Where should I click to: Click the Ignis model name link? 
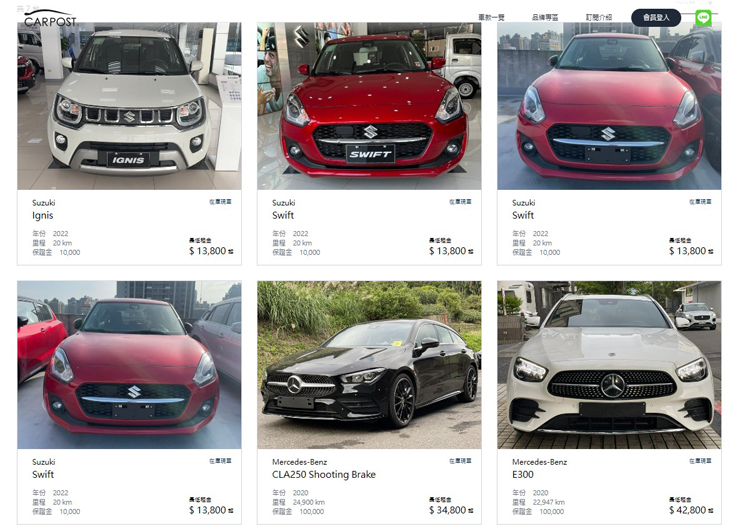coord(43,216)
